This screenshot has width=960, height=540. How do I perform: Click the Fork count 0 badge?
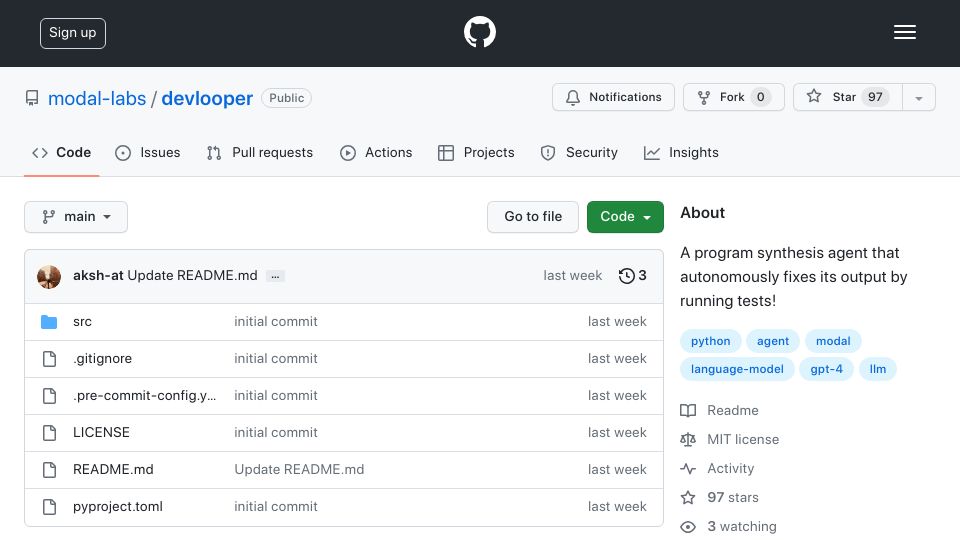tap(760, 97)
